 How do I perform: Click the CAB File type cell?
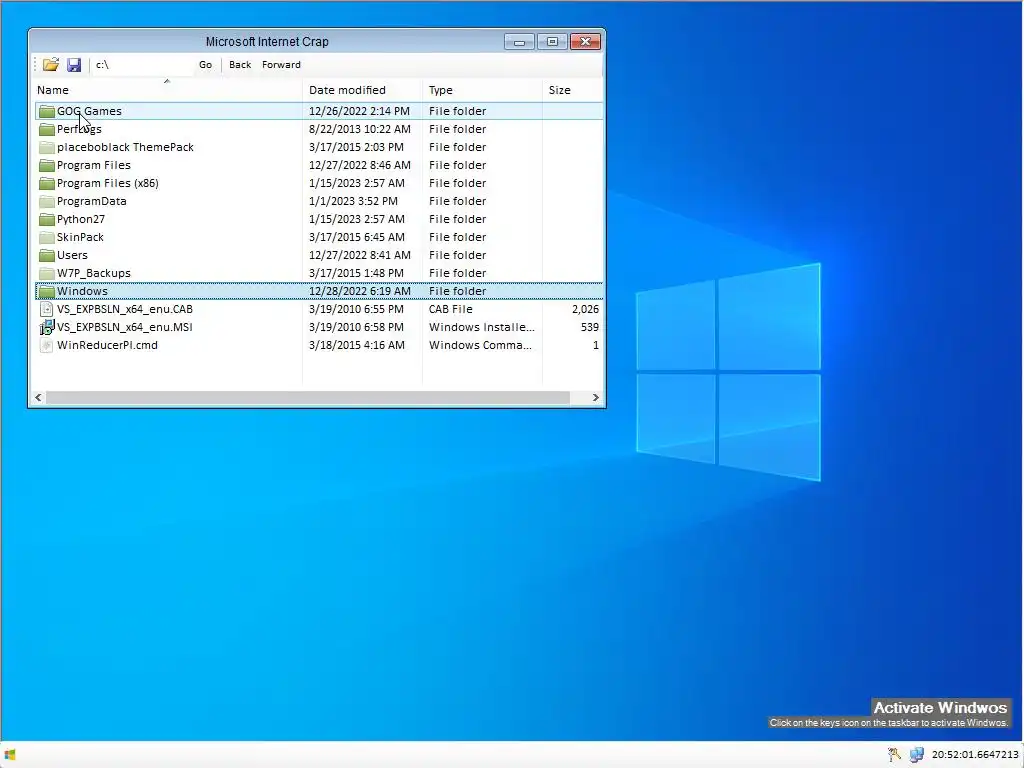[x=451, y=309]
